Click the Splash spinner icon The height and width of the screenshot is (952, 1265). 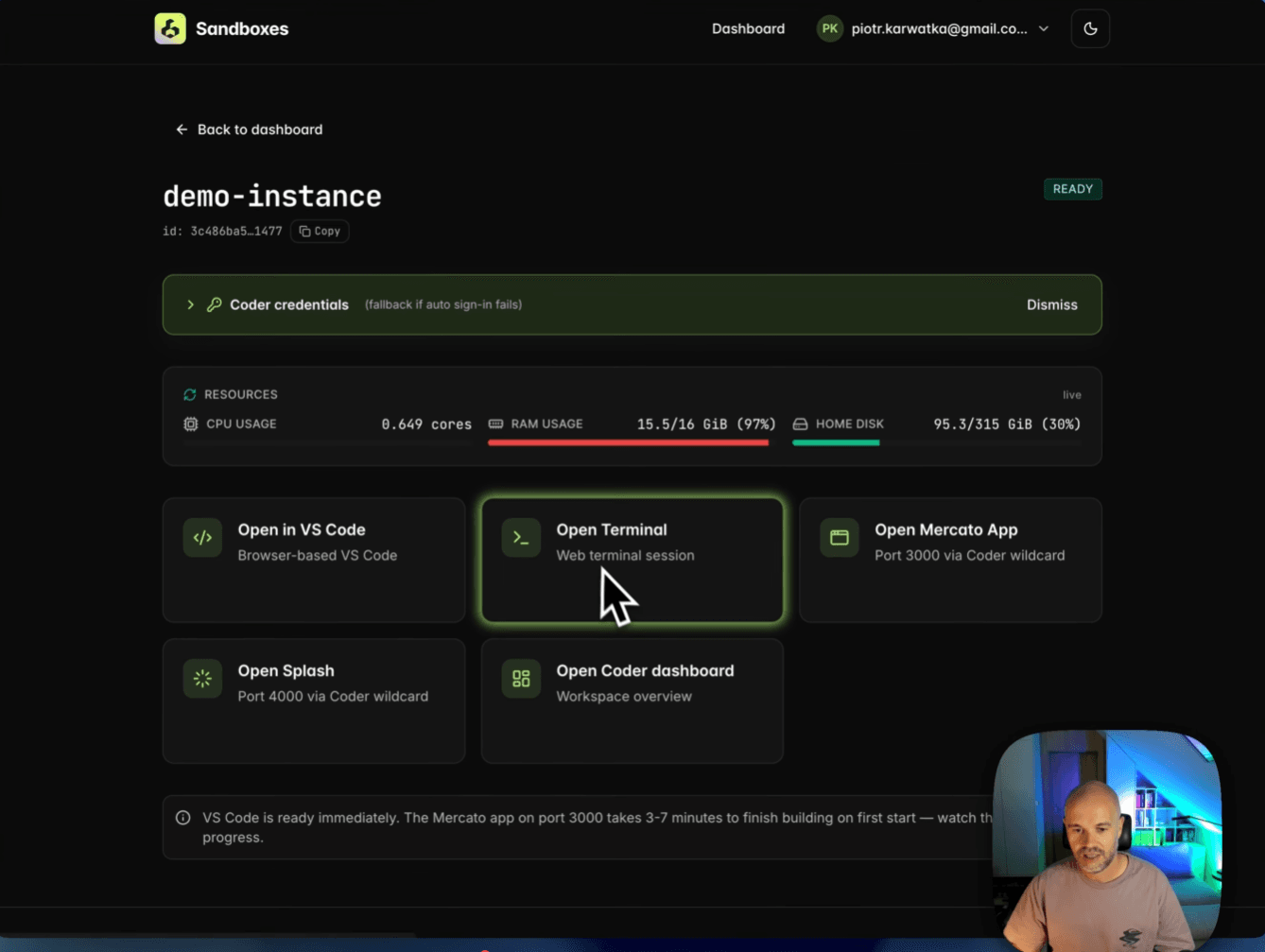click(202, 679)
